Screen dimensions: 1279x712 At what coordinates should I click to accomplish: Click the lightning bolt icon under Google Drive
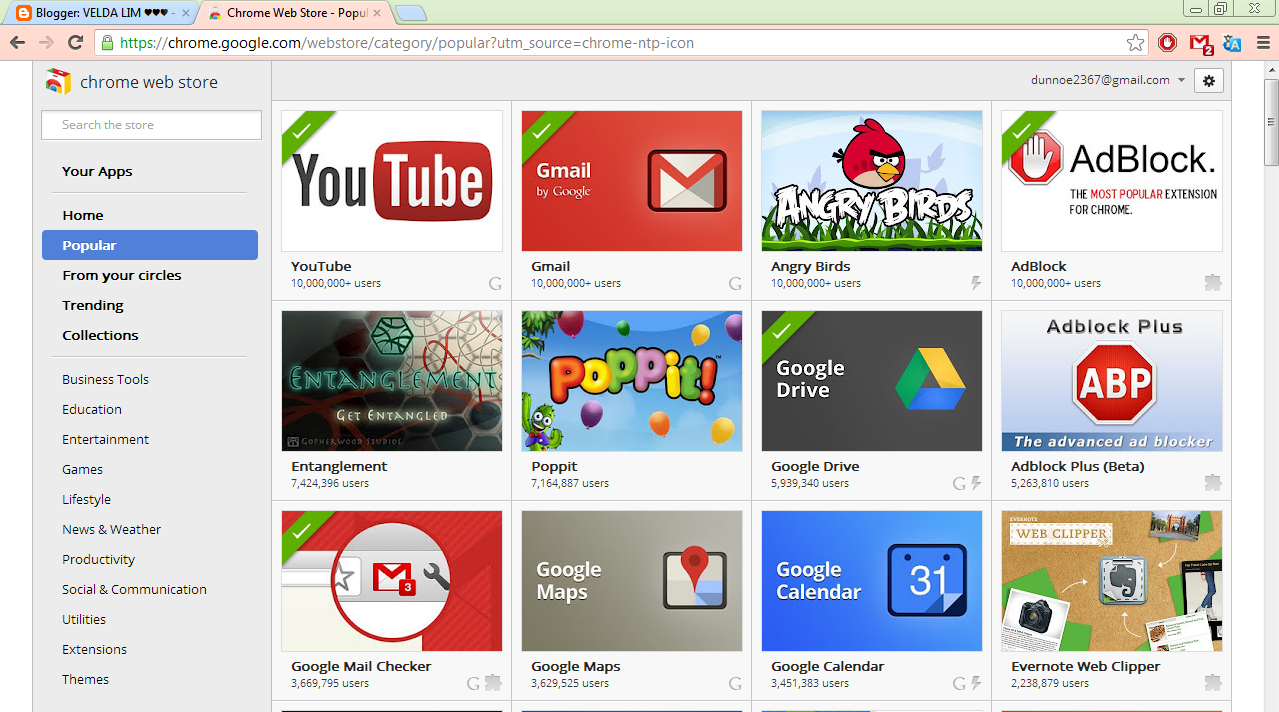click(x=977, y=483)
